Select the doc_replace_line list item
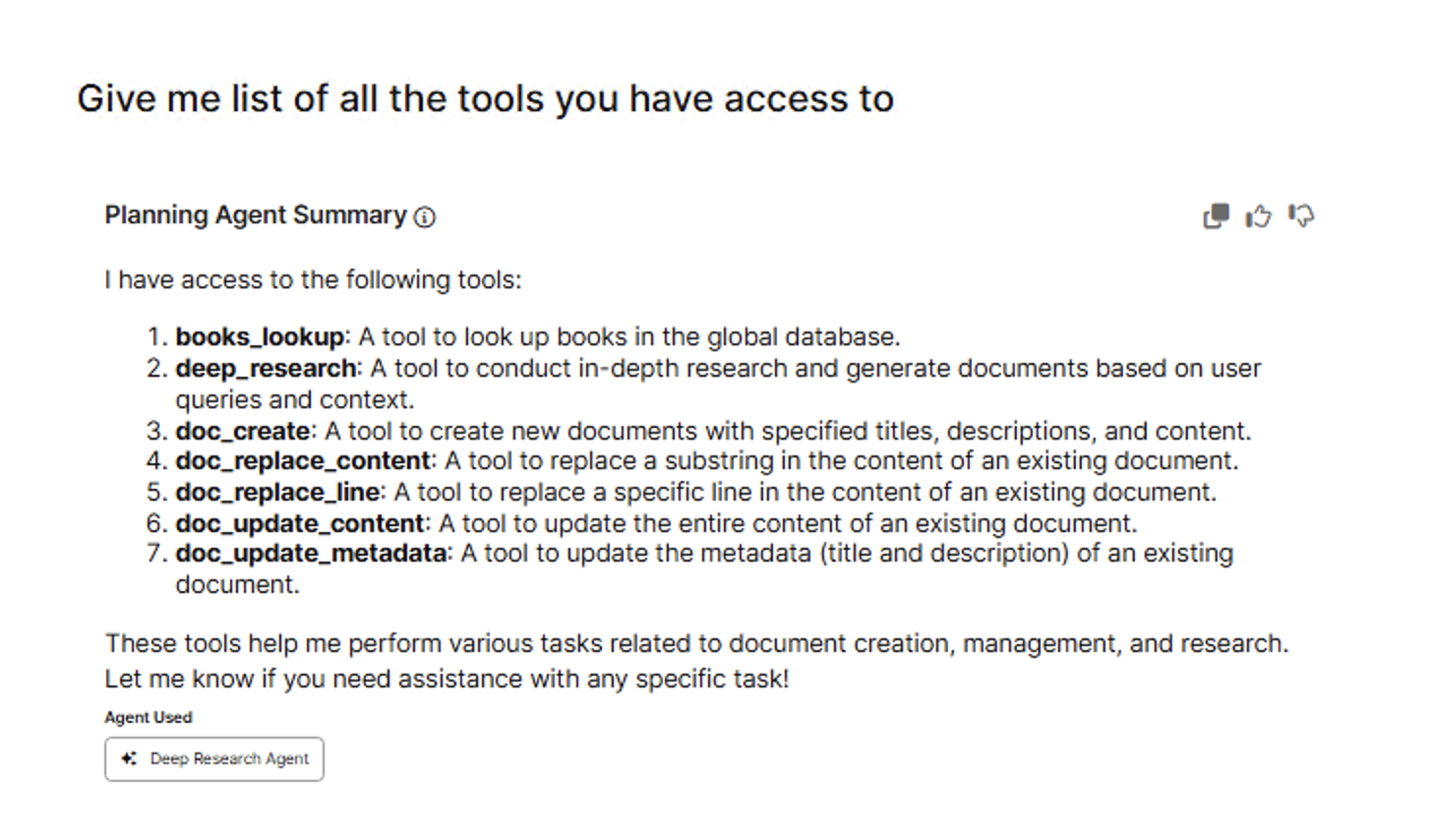The height and width of the screenshot is (840, 1436). coord(277,492)
